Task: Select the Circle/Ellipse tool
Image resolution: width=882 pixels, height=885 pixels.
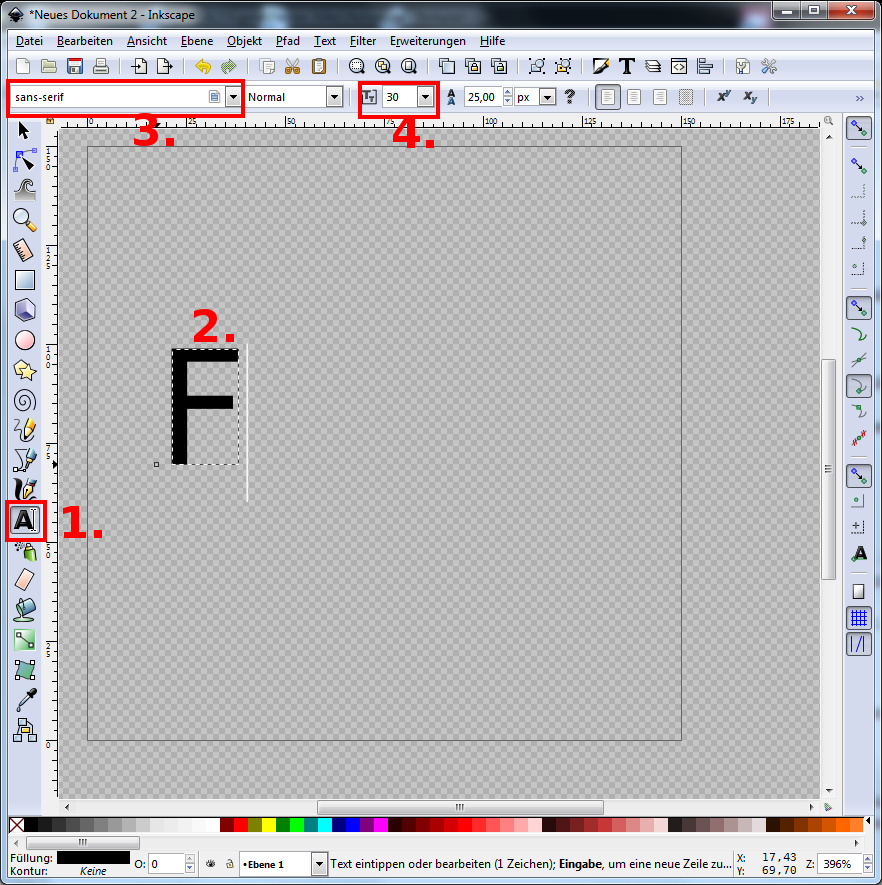Action: click(x=25, y=340)
